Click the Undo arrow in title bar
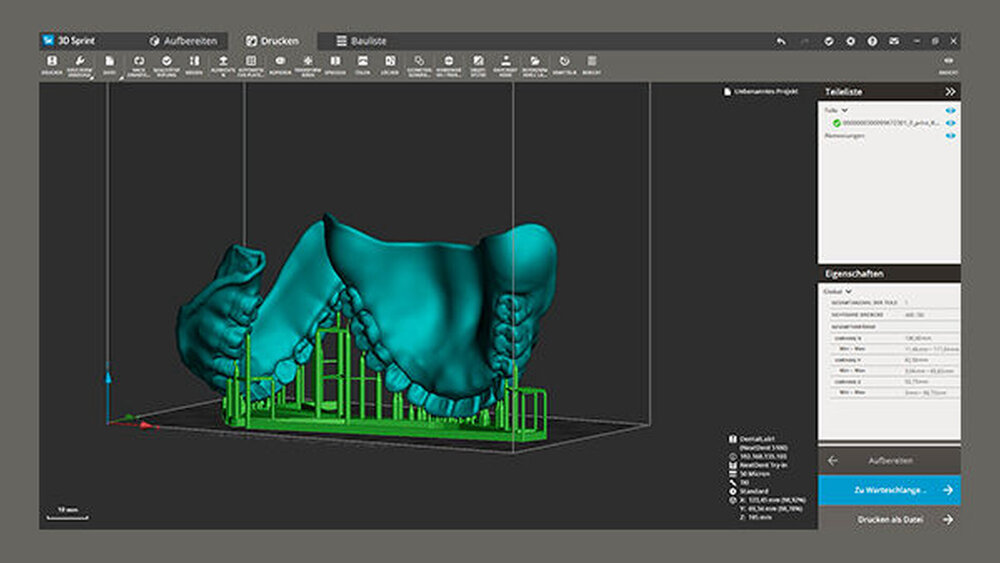Screen dimensions: 1000x563 coord(781,41)
